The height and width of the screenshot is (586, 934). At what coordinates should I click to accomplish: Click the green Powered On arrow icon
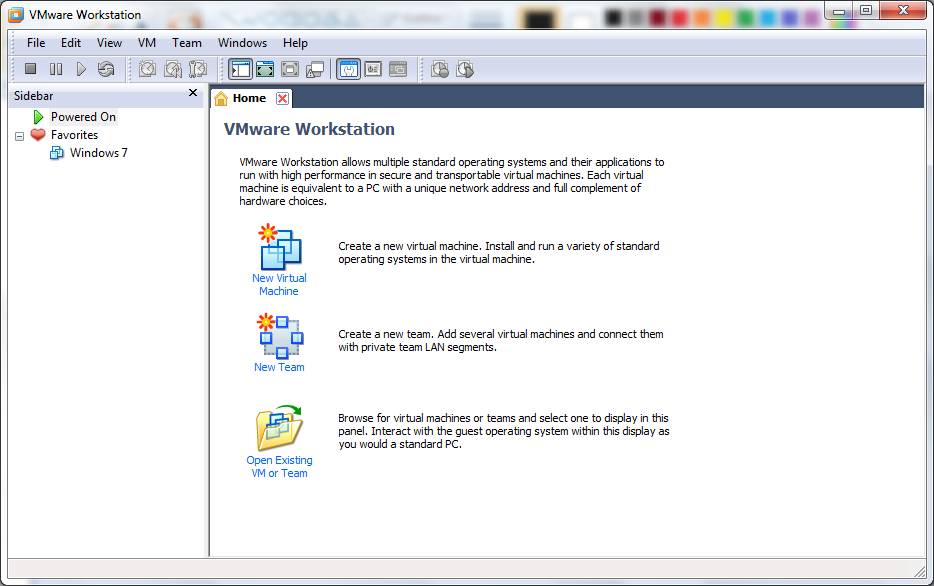tap(39, 117)
